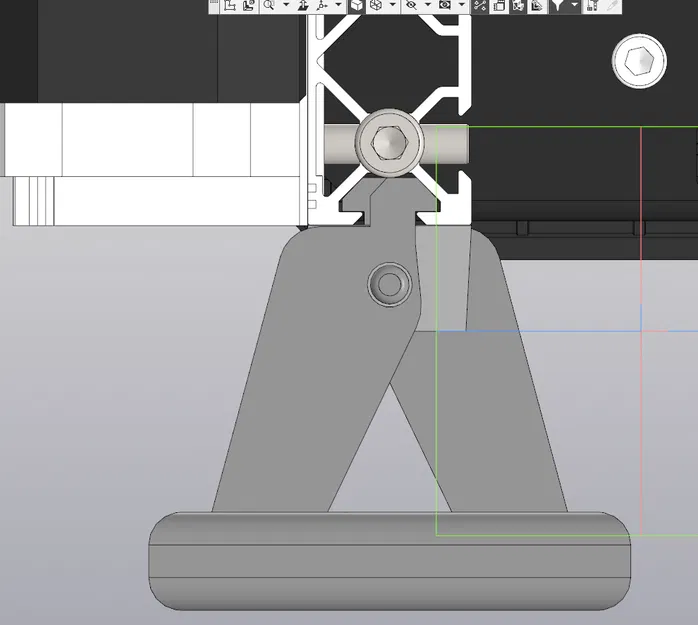Image resolution: width=698 pixels, height=625 pixels.
Task: Open the zoom tool dropdown arrow
Action: coord(286,5)
